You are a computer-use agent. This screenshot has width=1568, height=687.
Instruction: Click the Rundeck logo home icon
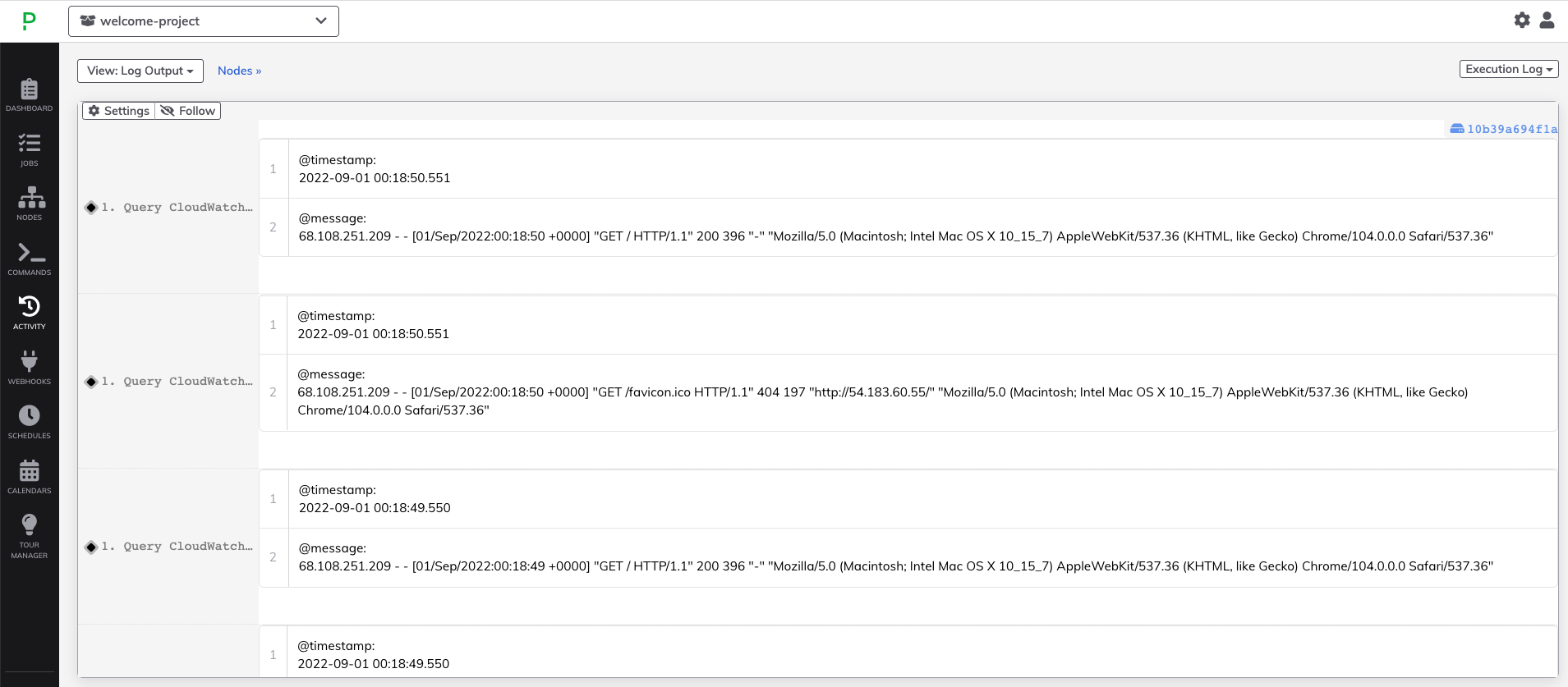[x=30, y=21]
